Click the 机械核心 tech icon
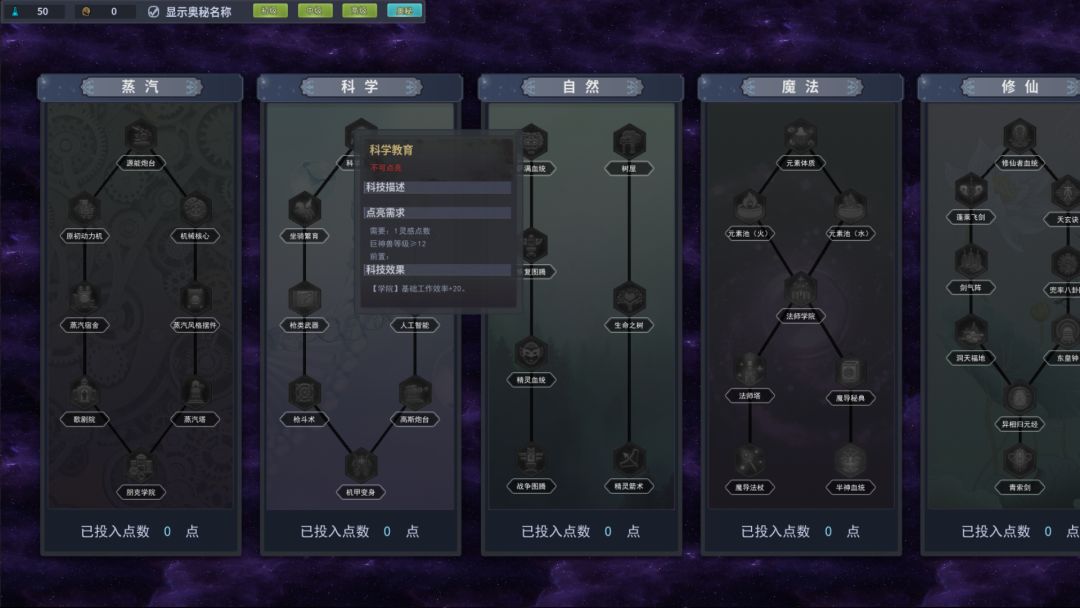 click(195, 210)
